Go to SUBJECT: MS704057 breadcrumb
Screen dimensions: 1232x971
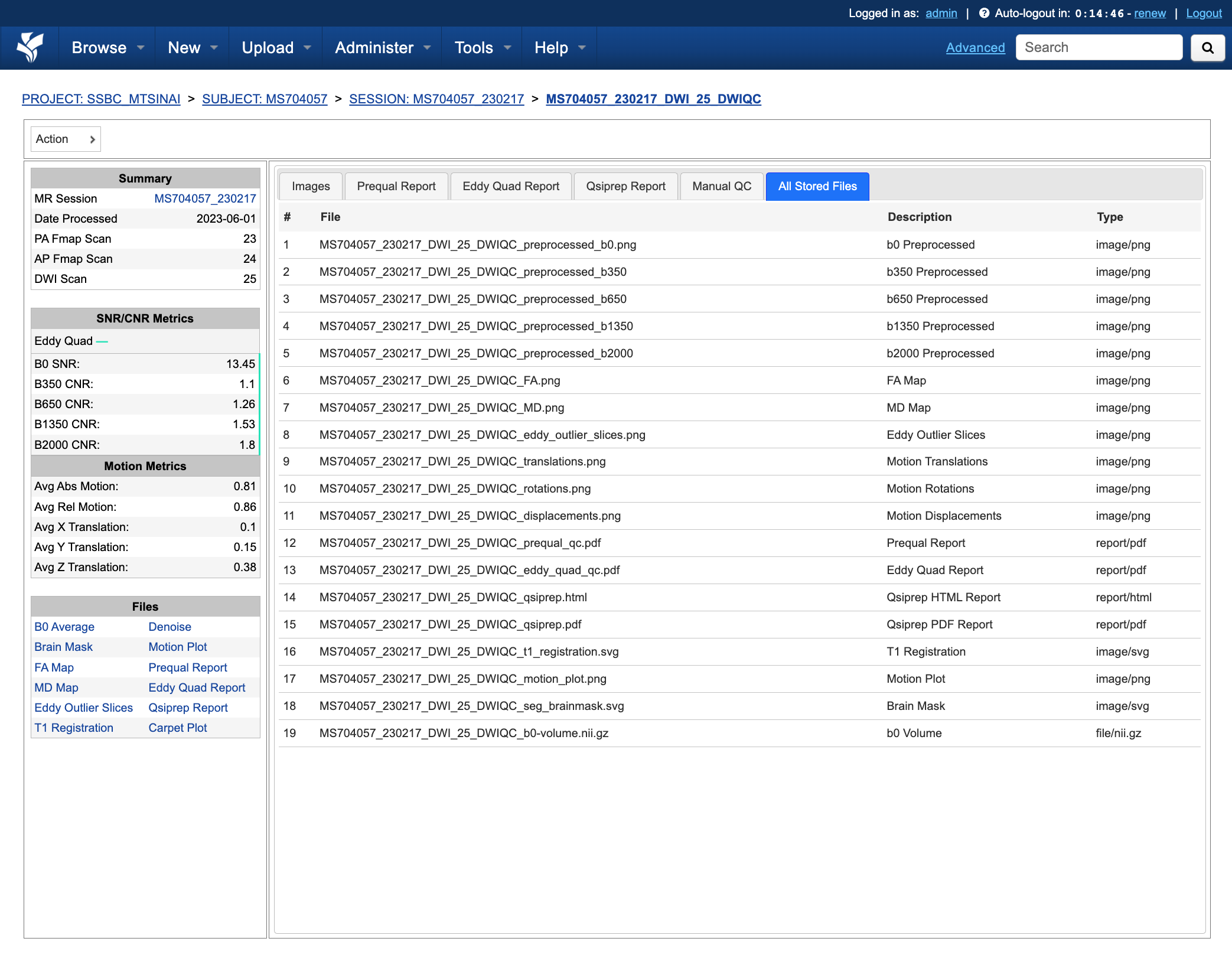(x=265, y=99)
